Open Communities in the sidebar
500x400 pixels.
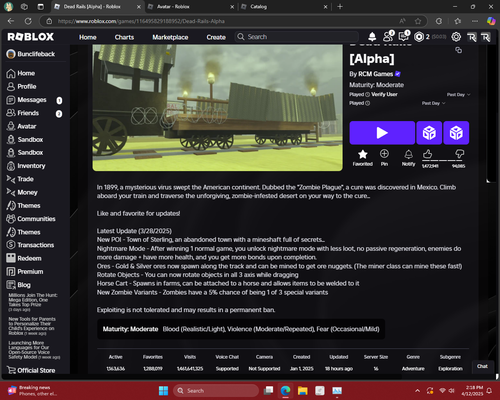[x=31, y=219]
